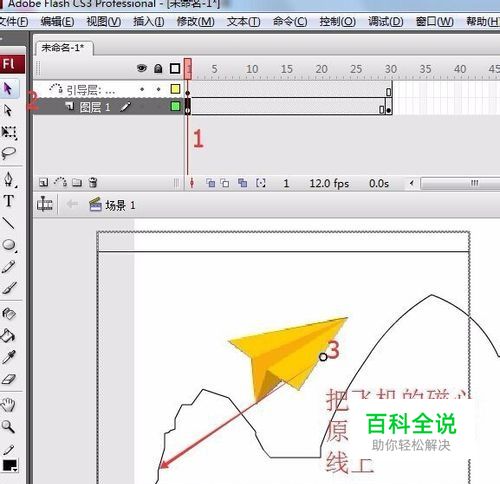Image resolution: width=500 pixels, height=484 pixels.
Task: Select the Eraser tool
Action: click(x=9, y=379)
